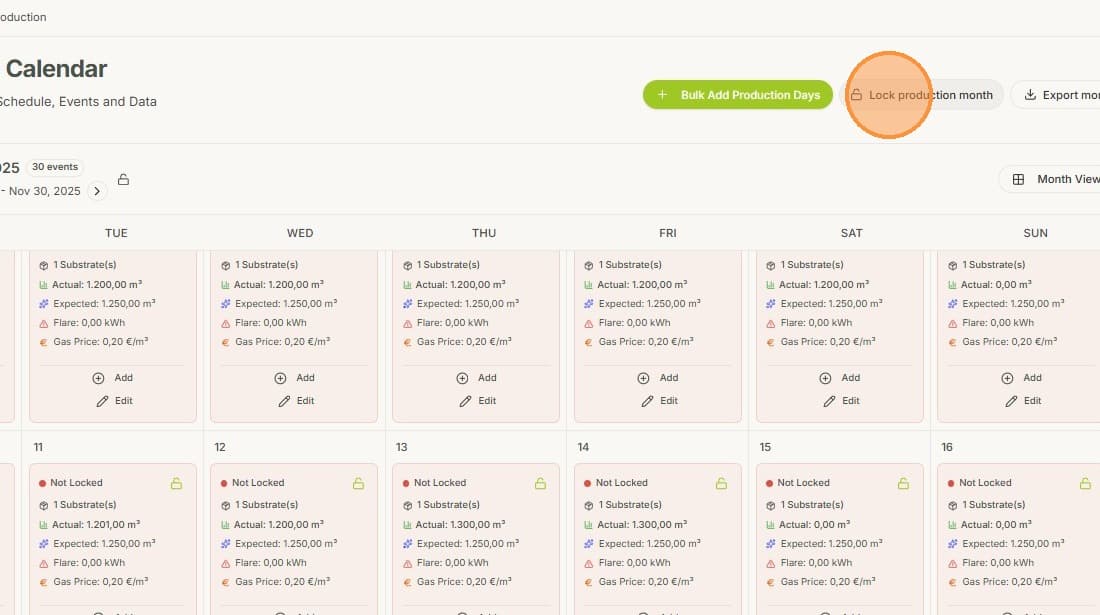Click day number 12
The width and height of the screenshot is (1100, 615).
point(220,447)
